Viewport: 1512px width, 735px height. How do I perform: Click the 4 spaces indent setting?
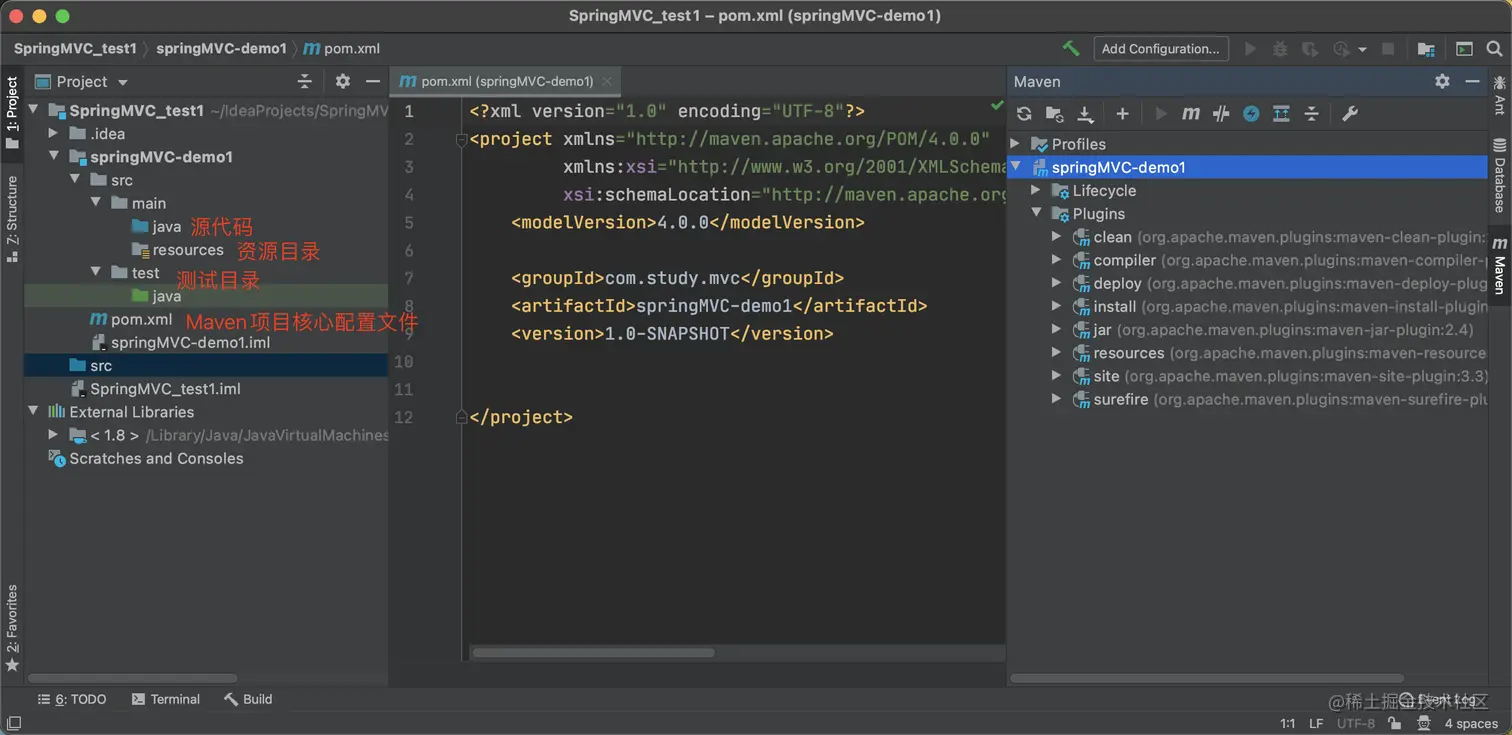[1471, 723]
